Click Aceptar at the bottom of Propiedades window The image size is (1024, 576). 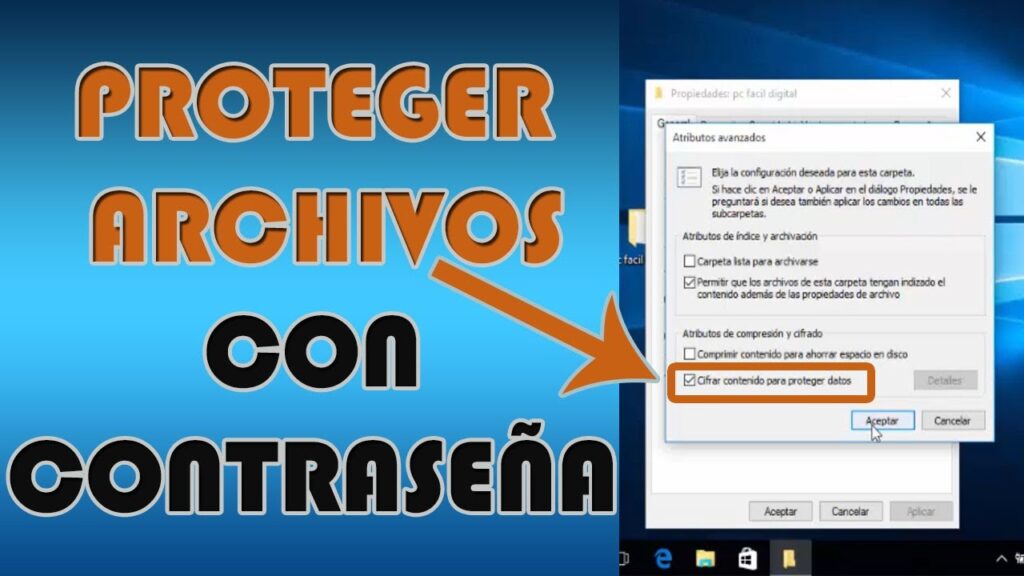(780, 511)
